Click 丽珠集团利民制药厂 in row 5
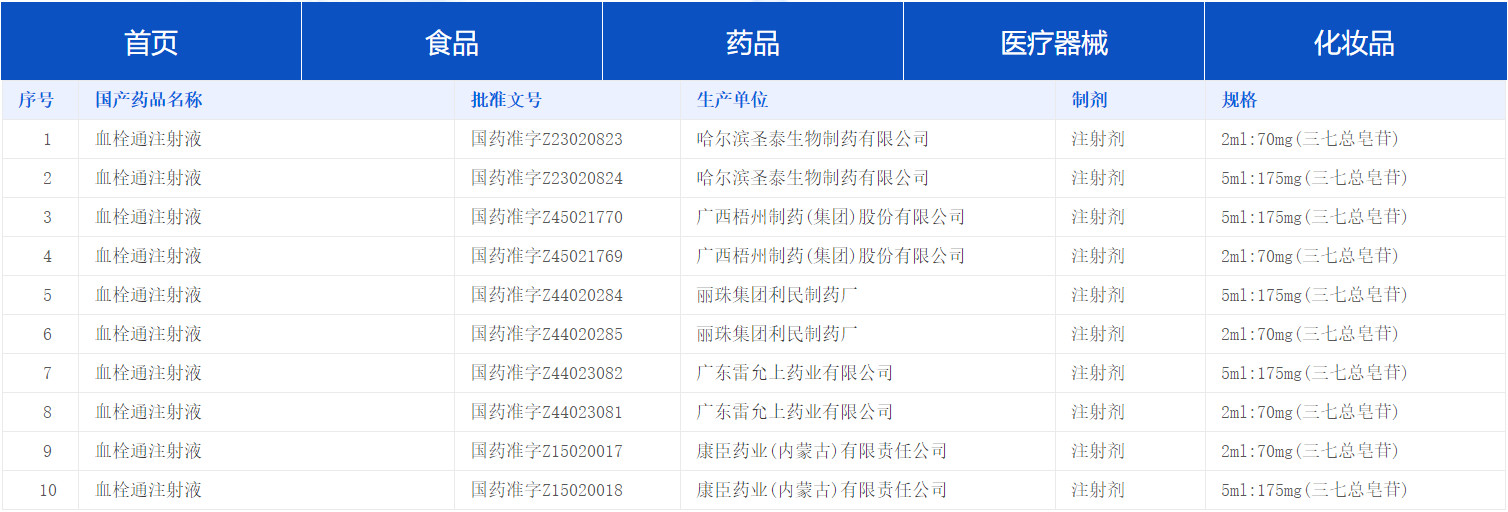Image resolution: width=1508 pixels, height=512 pixels. tap(777, 295)
